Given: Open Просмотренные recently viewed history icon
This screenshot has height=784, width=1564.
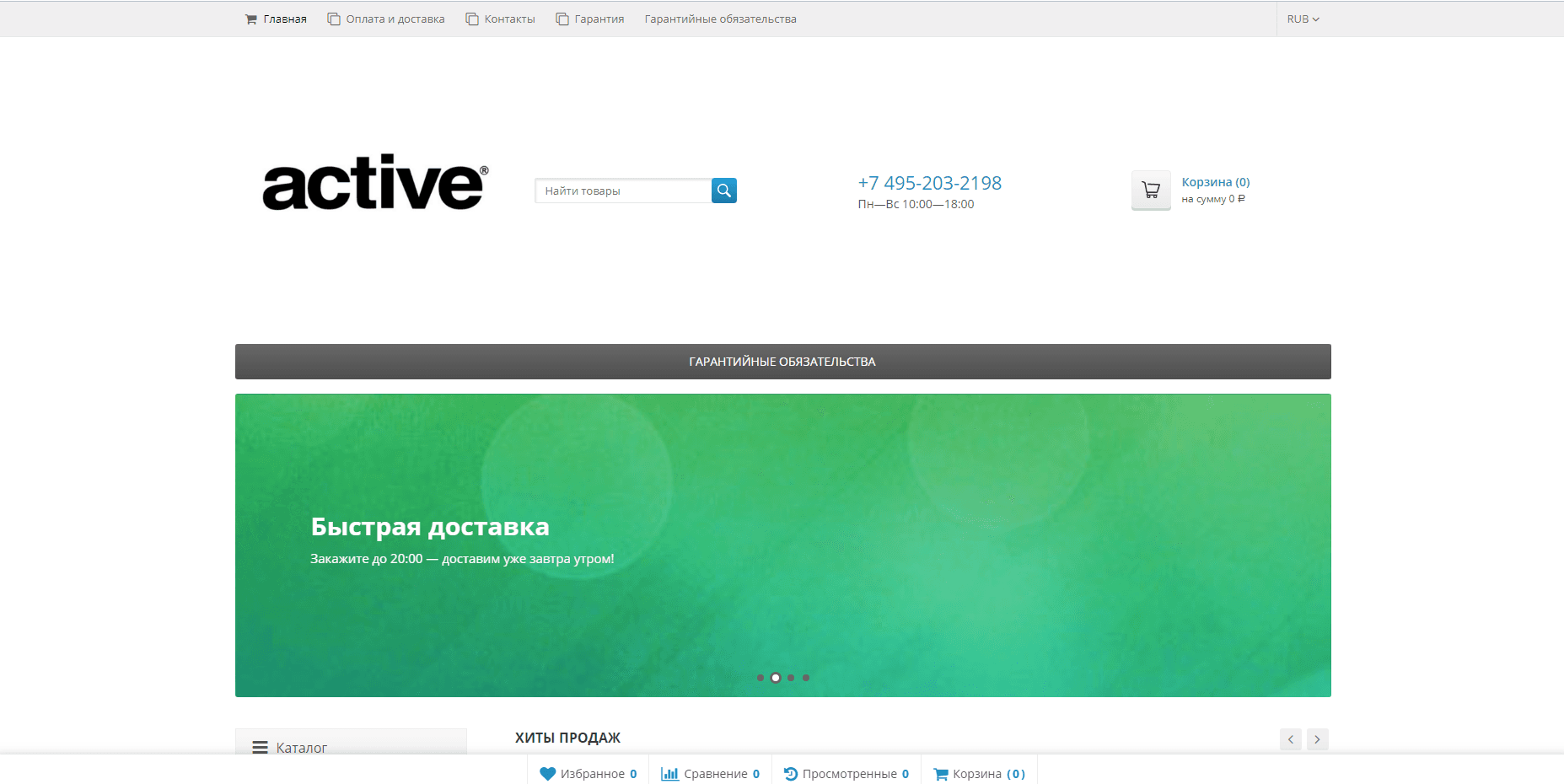Looking at the screenshot, I should pos(790,774).
